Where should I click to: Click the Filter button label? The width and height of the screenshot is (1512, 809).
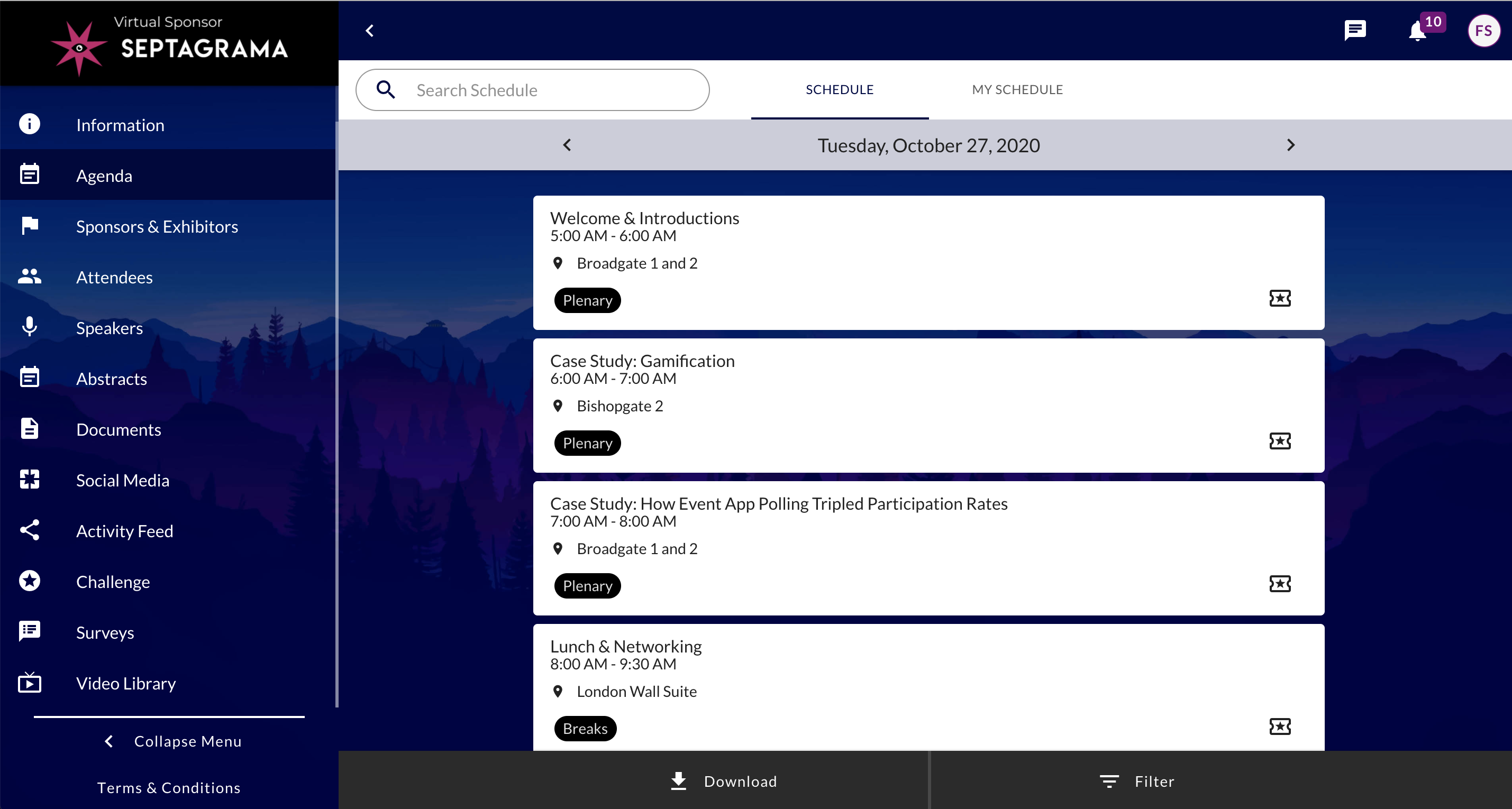tap(1154, 781)
